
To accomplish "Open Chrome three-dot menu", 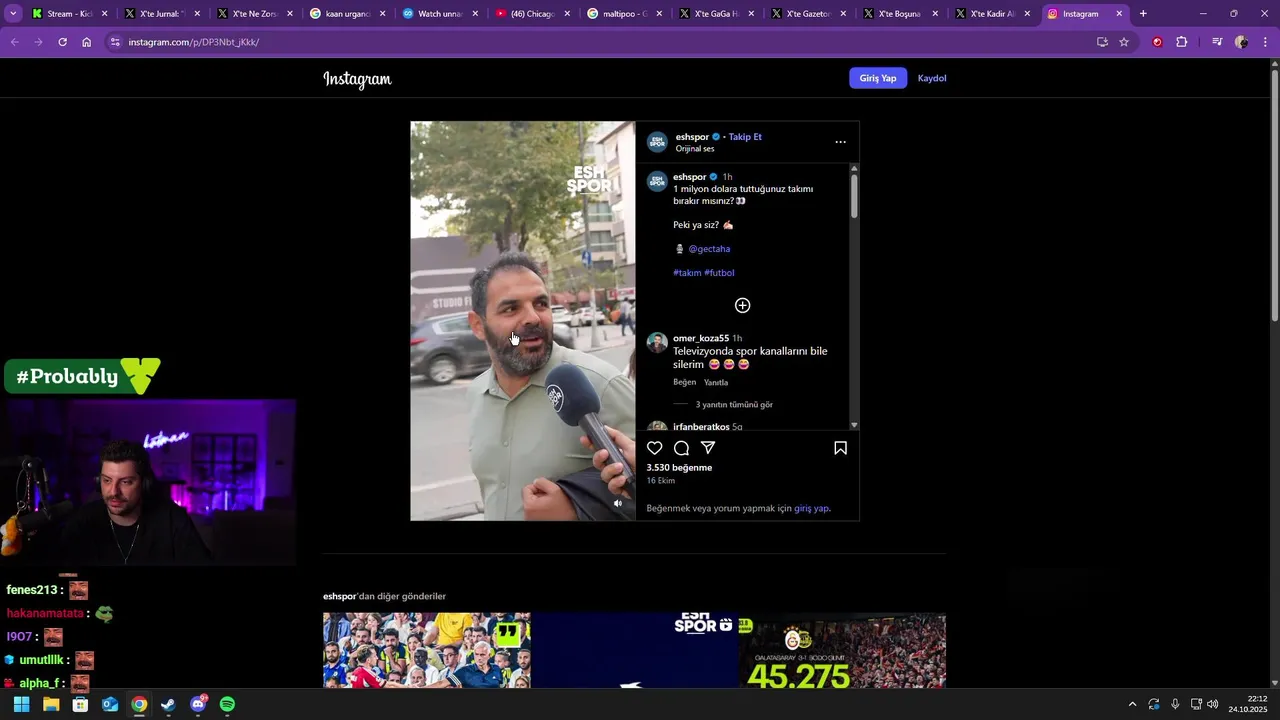I will [x=1265, y=42].
